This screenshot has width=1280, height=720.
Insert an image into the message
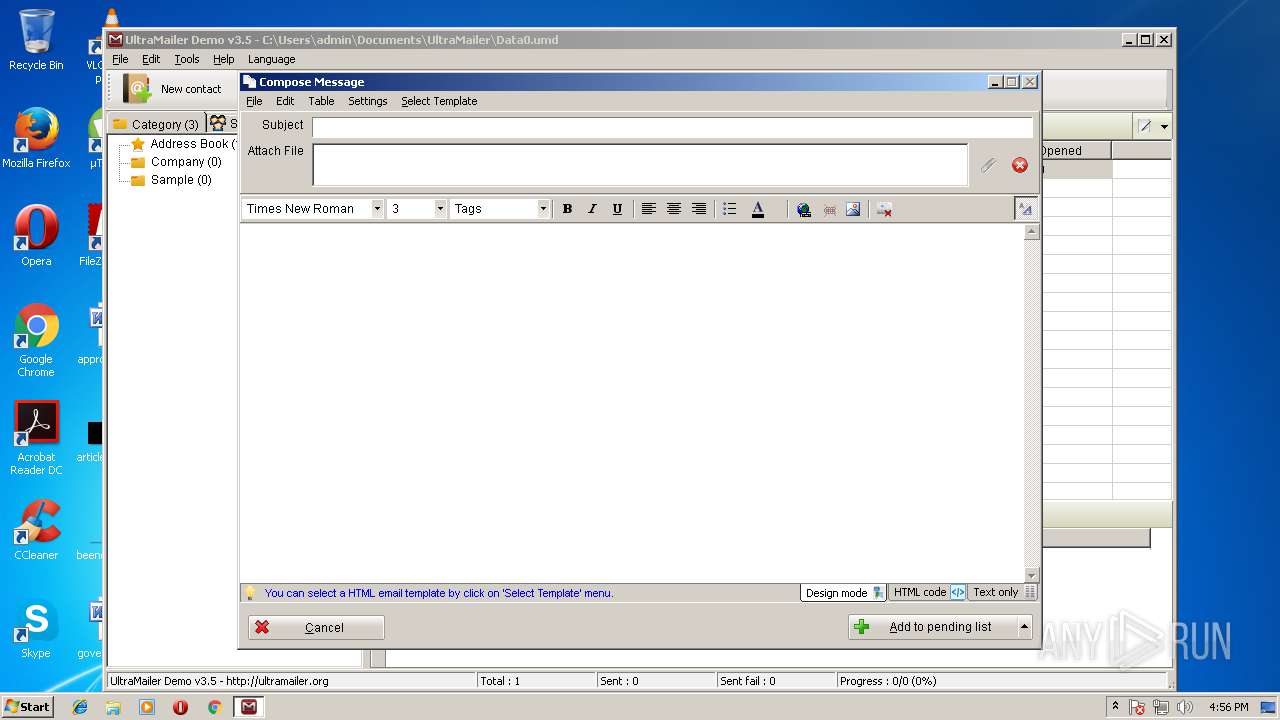pyautogui.click(x=853, y=209)
